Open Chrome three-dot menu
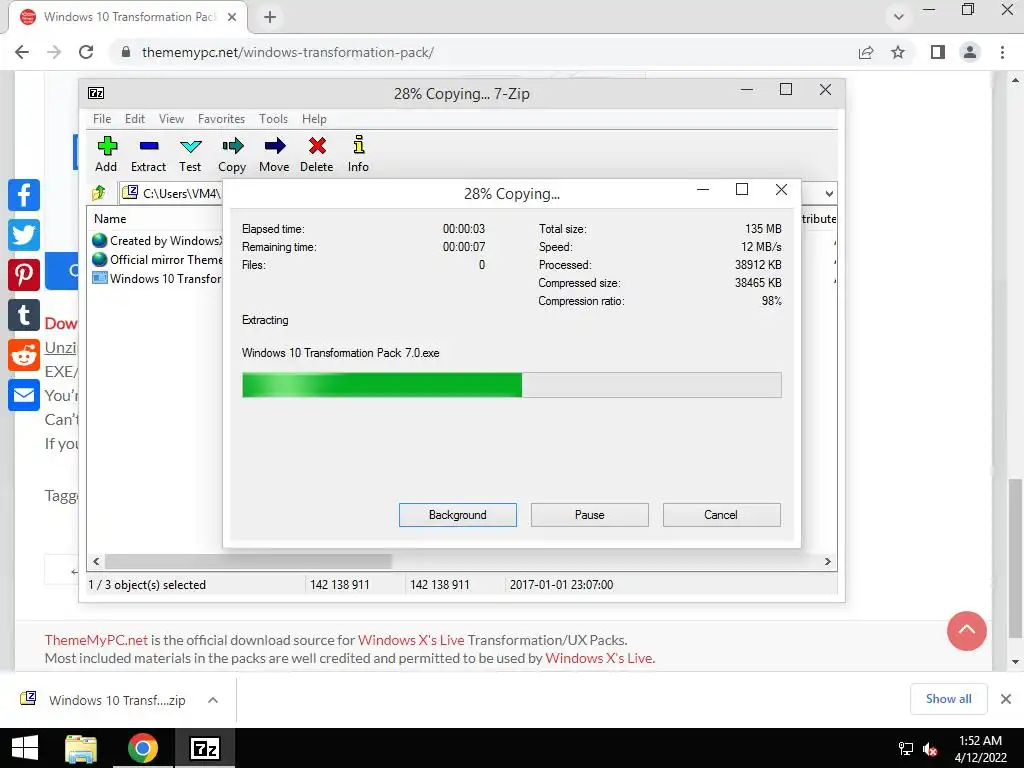This screenshot has height=768, width=1024. point(1002,52)
